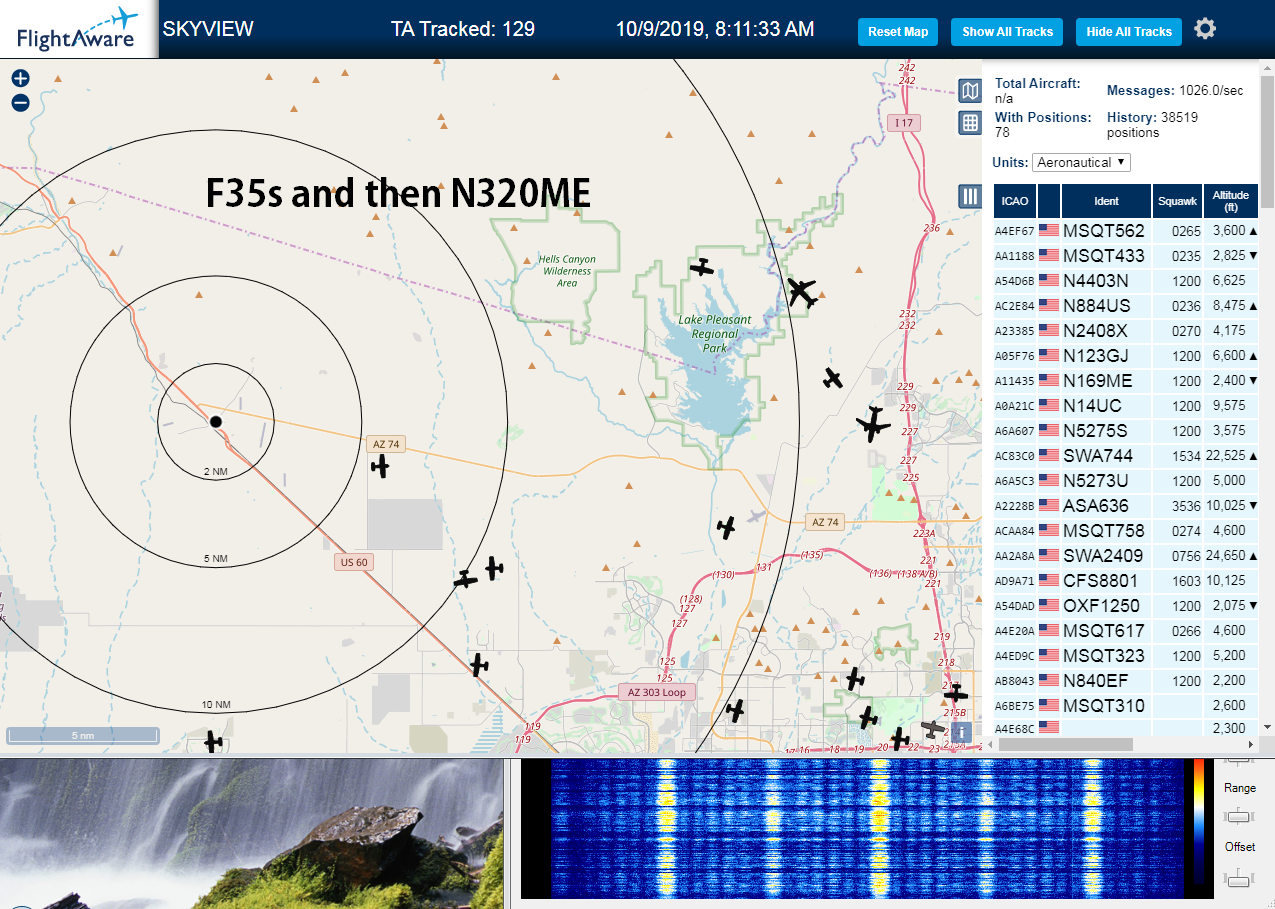
Task: Open the folded-map layer switcher icon
Action: [x=969, y=92]
